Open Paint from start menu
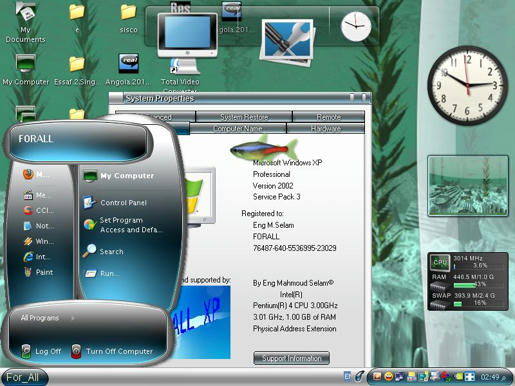 (x=38, y=272)
